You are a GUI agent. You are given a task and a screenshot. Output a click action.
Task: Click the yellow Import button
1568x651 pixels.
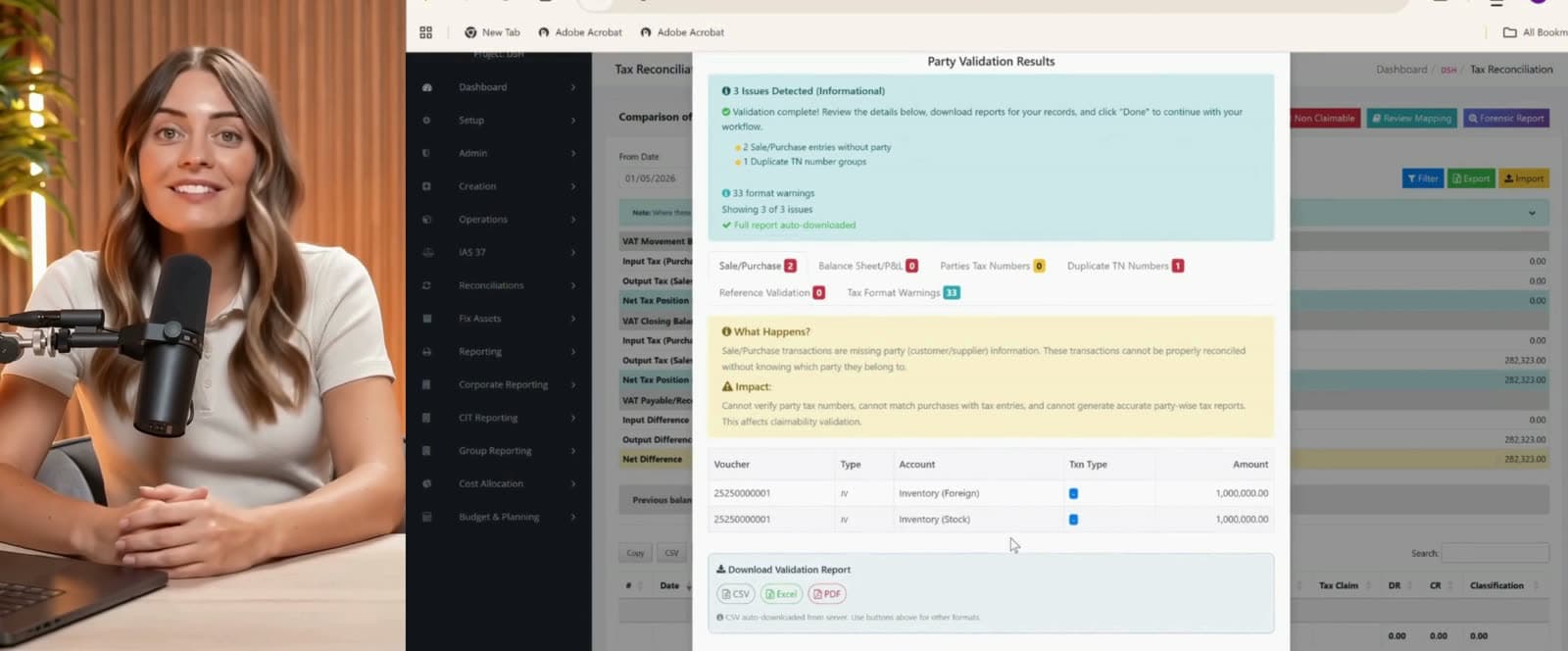pyautogui.click(x=1524, y=178)
